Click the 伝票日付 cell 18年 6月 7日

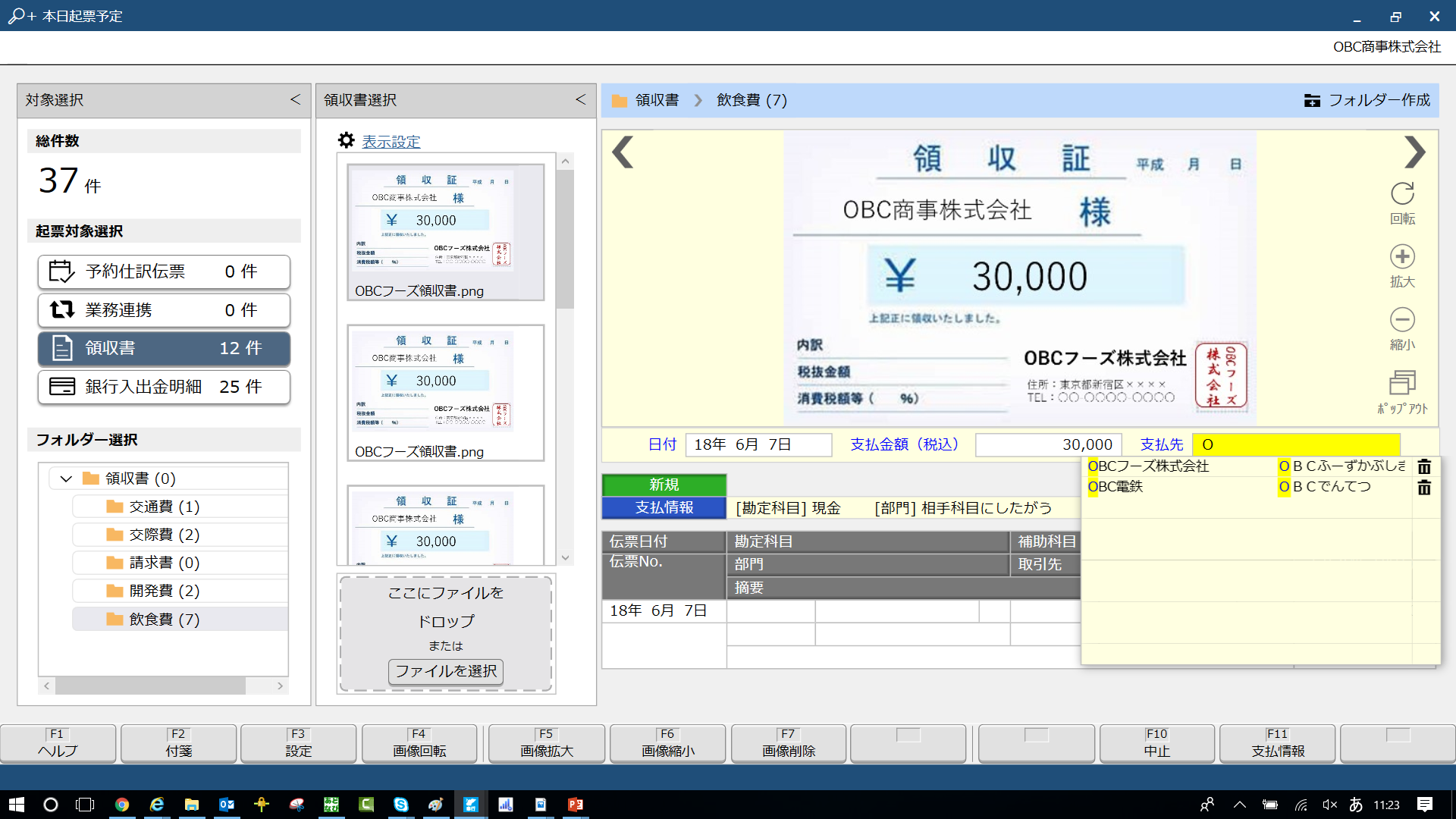point(664,610)
